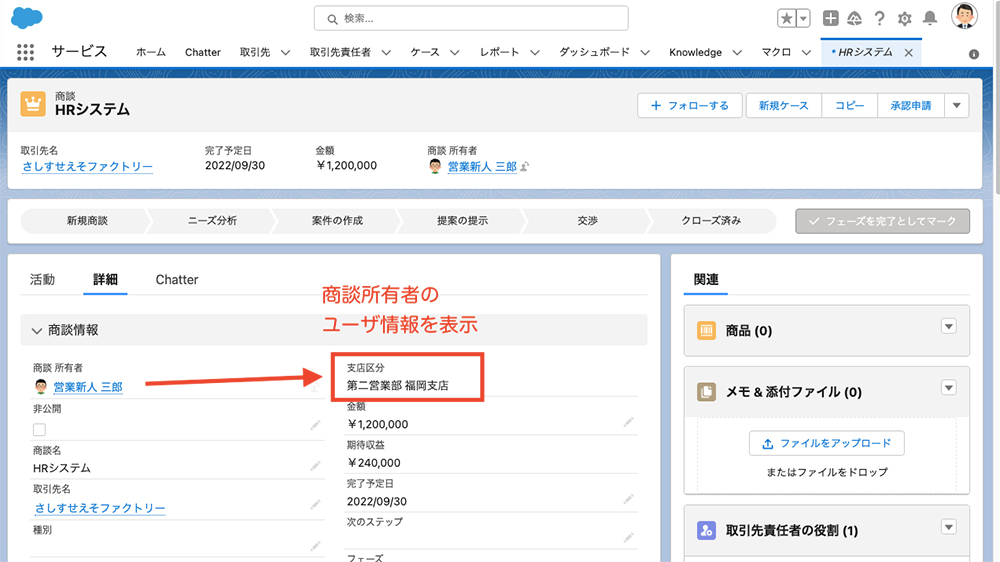Expand the マクロ nav dropdown

point(806,53)
